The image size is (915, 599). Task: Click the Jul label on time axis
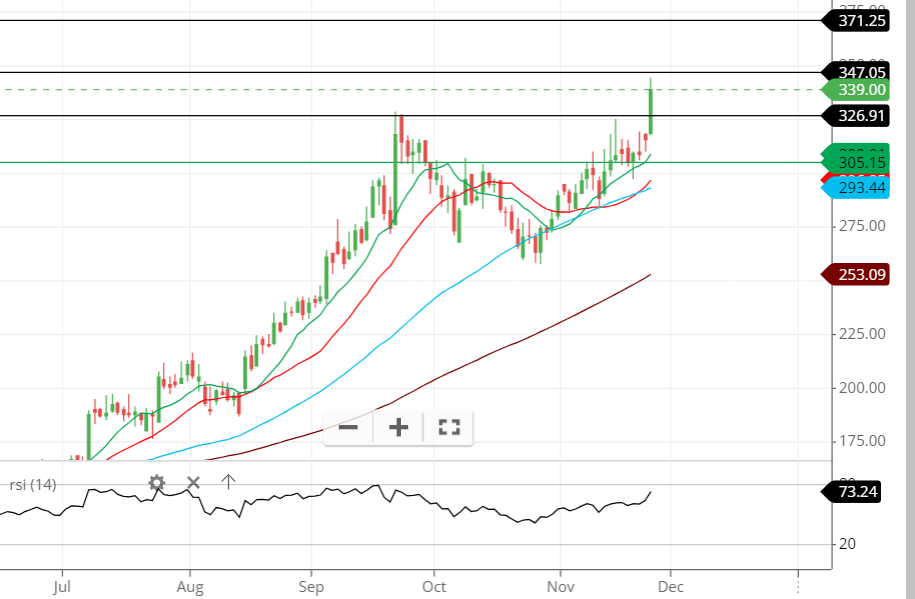click(x=62, y=587)
